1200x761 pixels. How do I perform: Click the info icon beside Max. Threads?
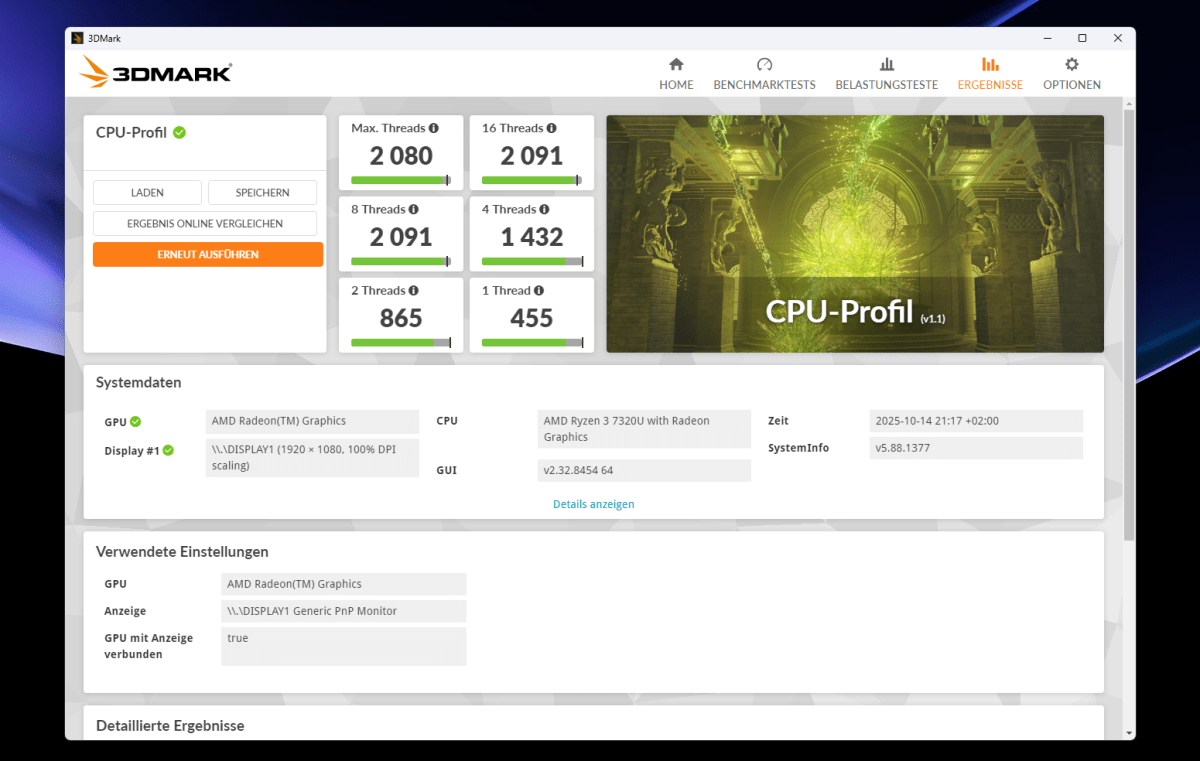tap(432, 128)
